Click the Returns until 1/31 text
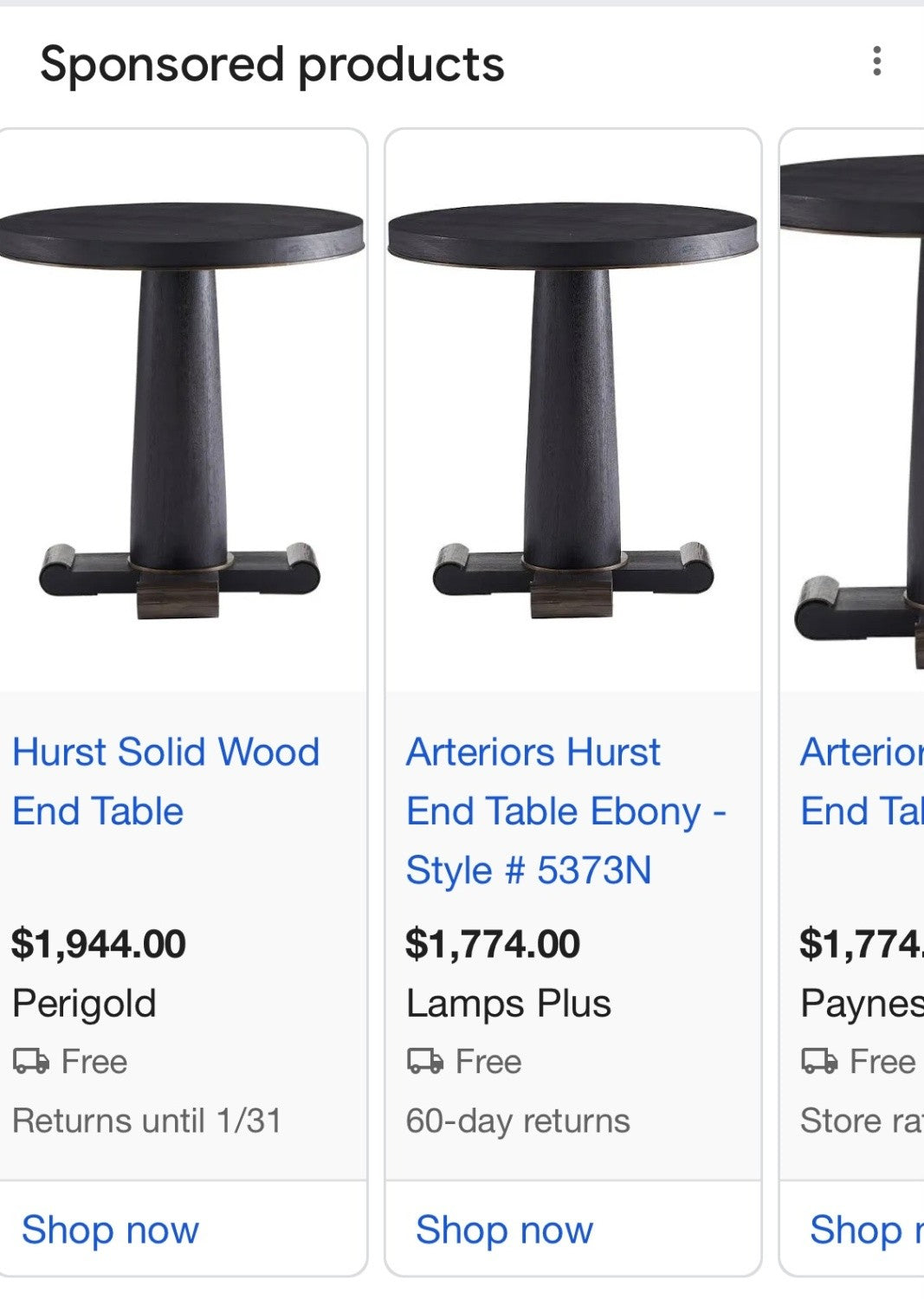Screen dimensions: 924x1299 click(147, 1120)
